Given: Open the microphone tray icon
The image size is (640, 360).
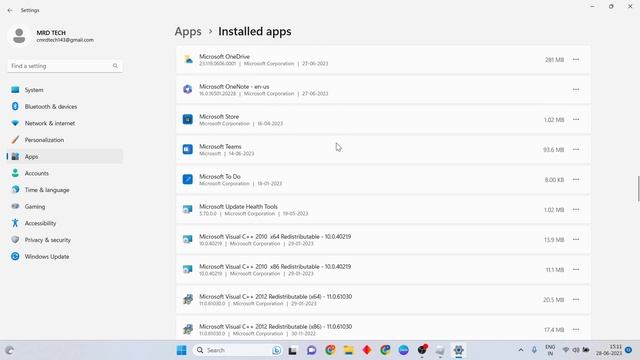Looking at the screenshot, I should click(x=534, y=350).
